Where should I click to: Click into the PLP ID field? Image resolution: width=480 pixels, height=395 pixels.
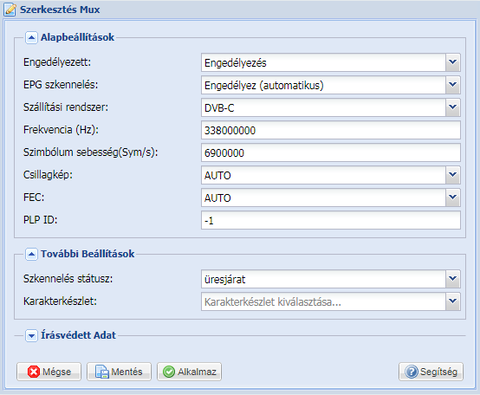point(331,220)
